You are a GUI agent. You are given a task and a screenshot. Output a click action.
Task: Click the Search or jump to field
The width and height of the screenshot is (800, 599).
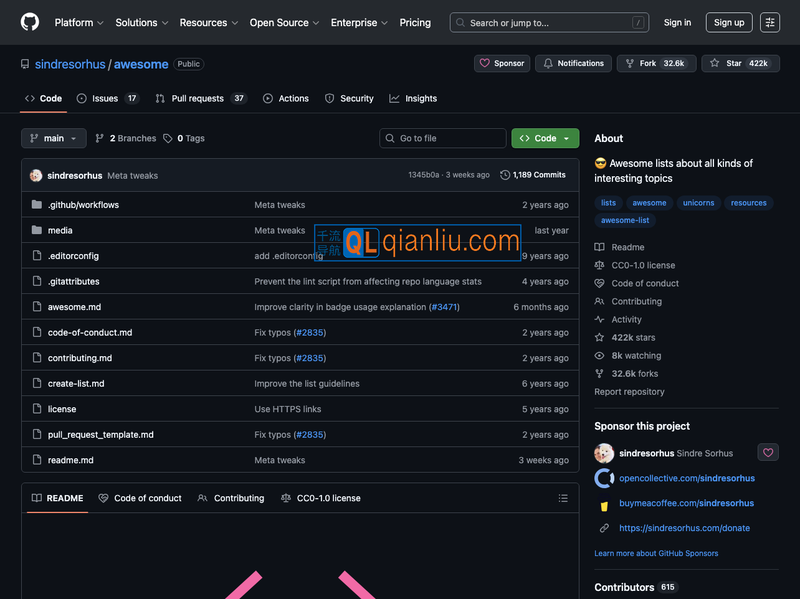pos(549,22)
